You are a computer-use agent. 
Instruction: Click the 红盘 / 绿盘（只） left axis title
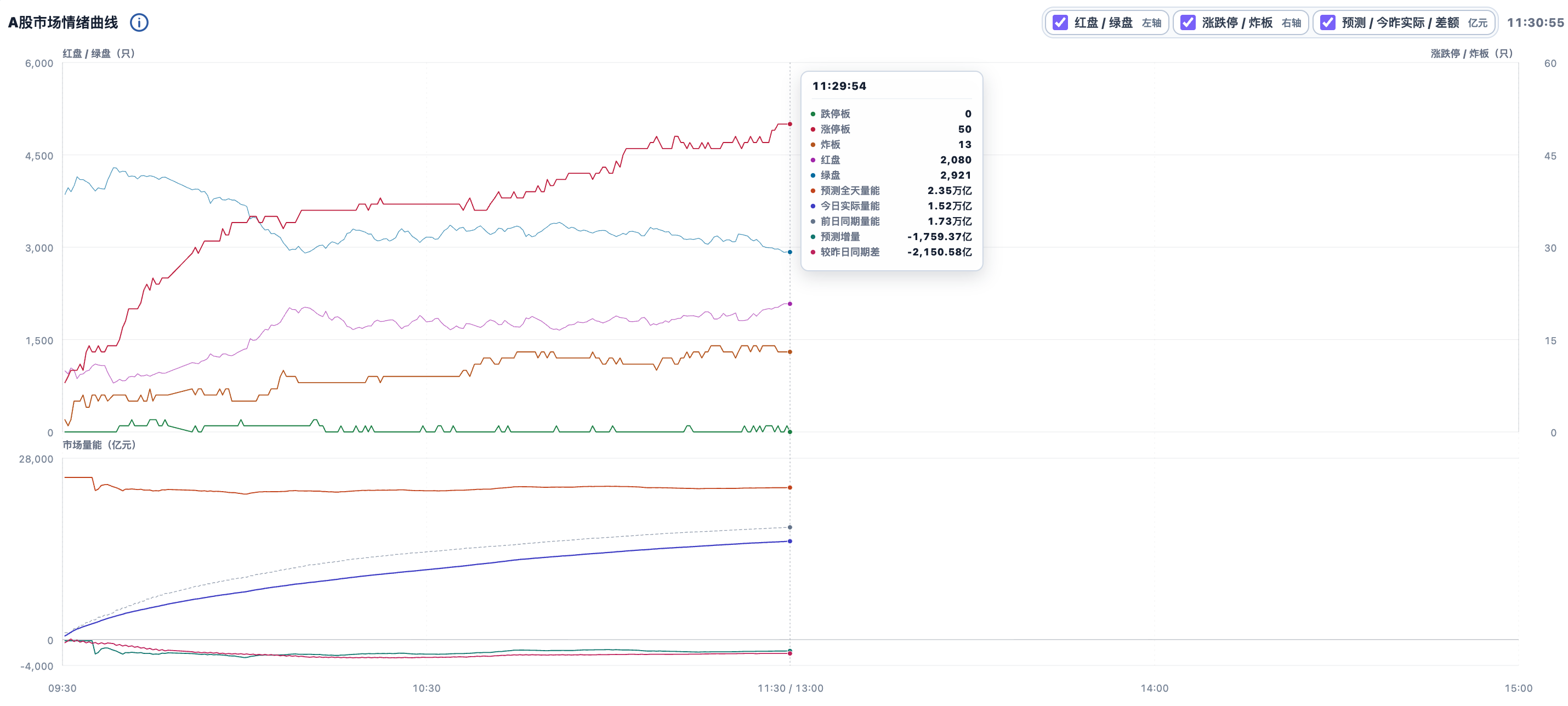tap(99, 54)
